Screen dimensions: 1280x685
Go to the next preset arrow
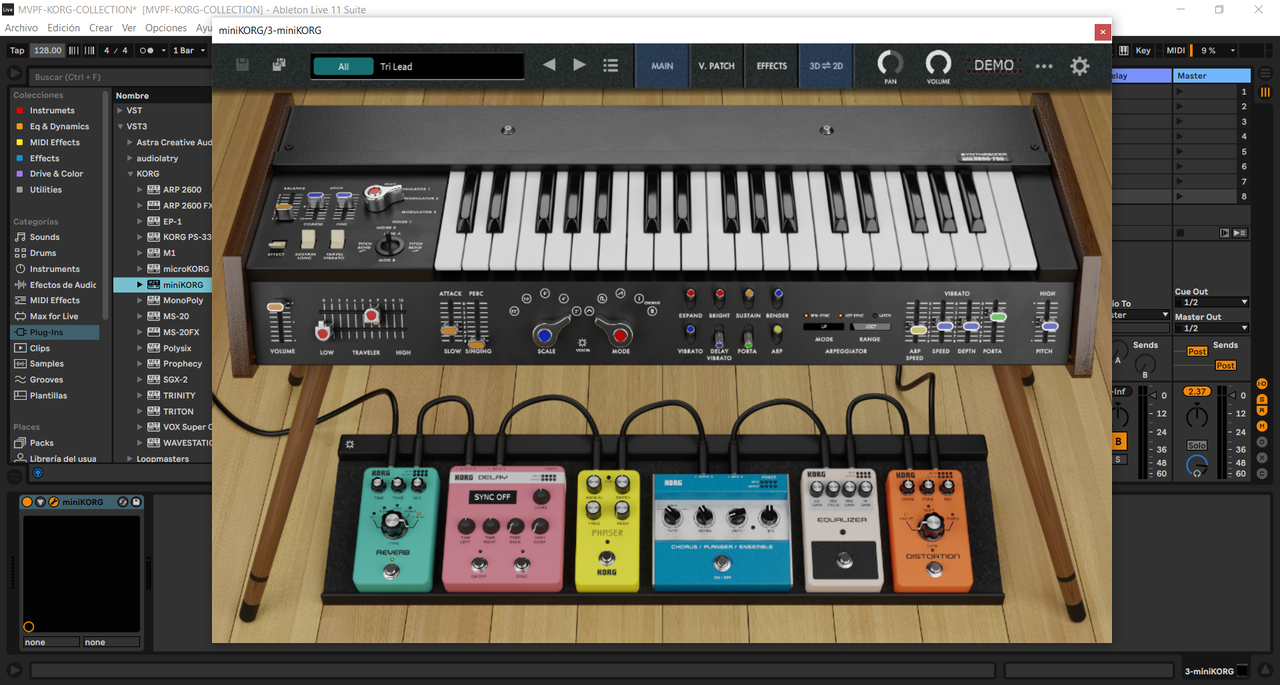(x=579, y=65)
